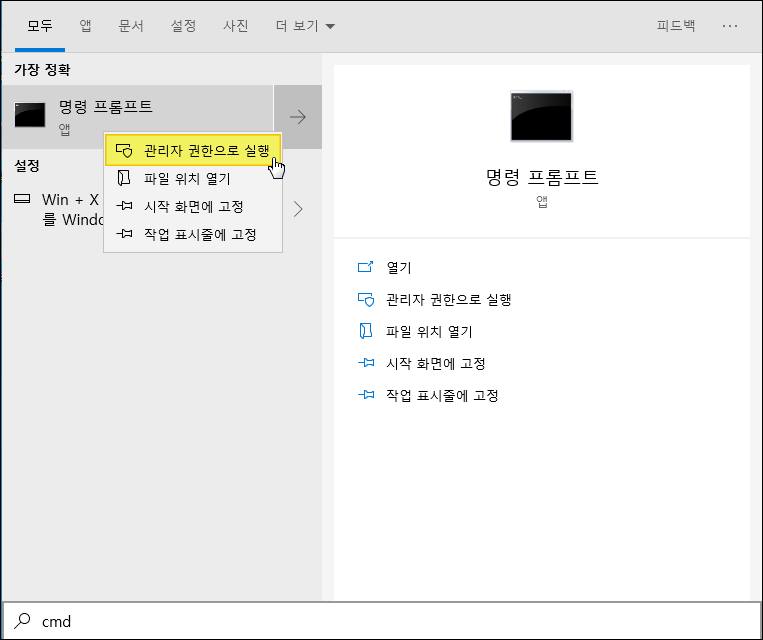Select 명령 프롬프트 best match result
763x640 pixels.
pos(138,117)
